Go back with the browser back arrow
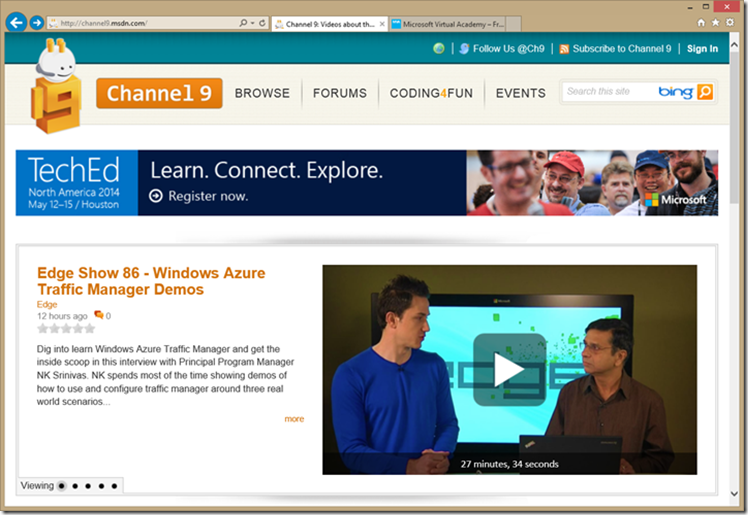Image resolution: width=748 pixels, height=515 pixels. (x=16, y=22)
